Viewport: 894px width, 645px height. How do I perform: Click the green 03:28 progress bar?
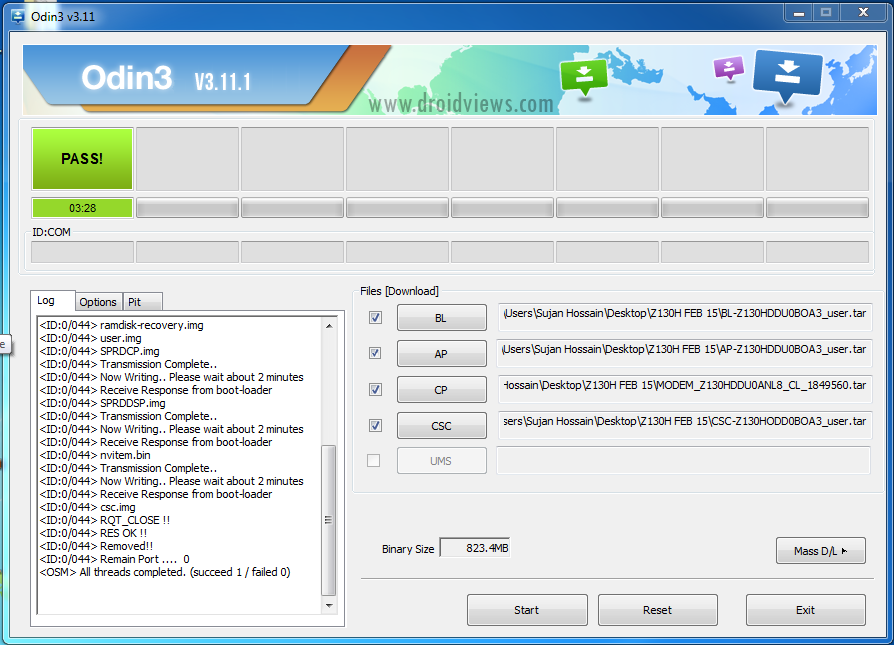point(83,208)
